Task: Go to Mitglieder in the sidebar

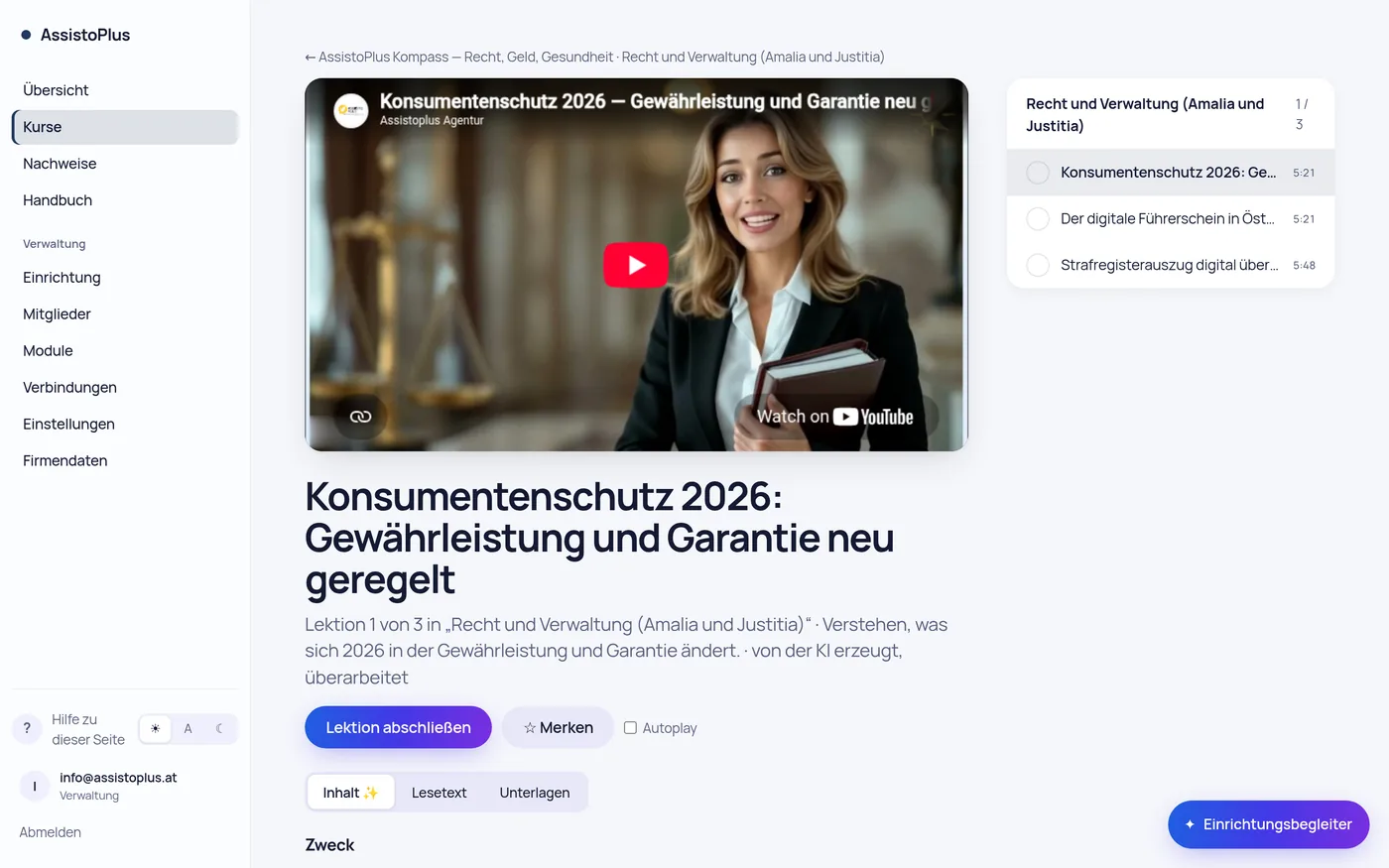Action: (125, 314)
